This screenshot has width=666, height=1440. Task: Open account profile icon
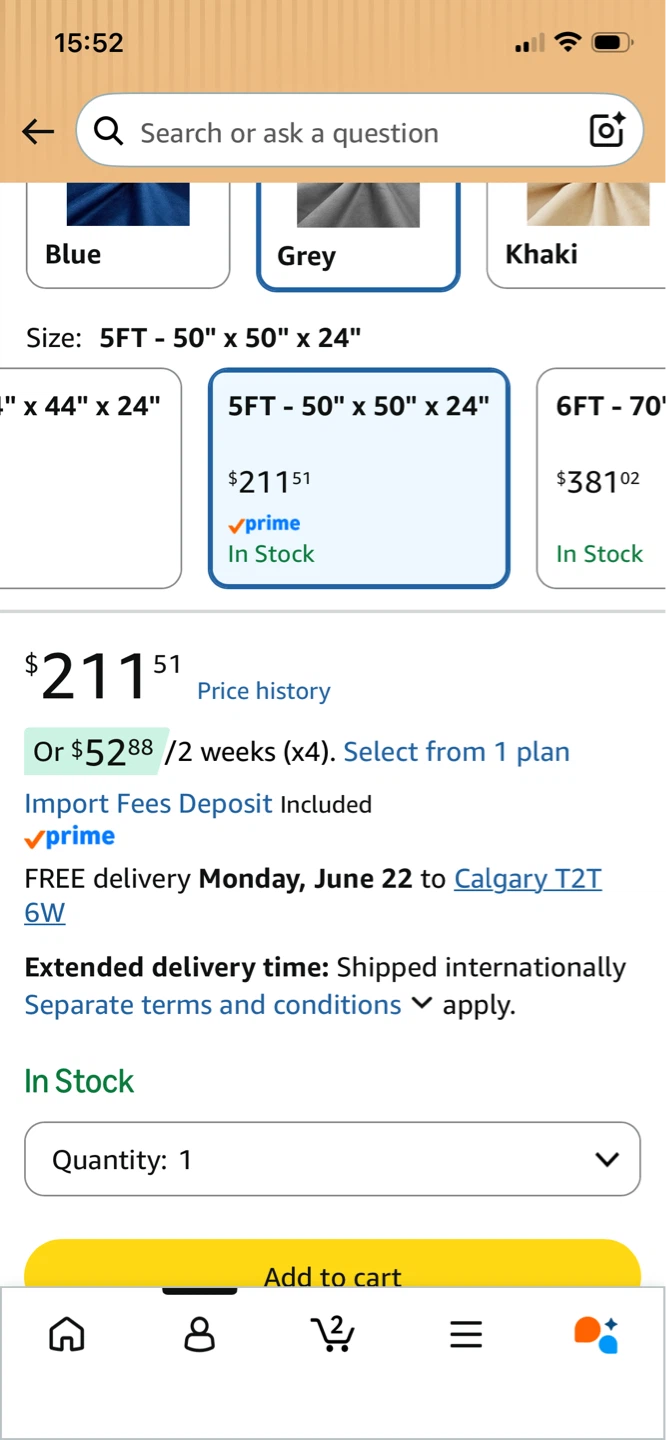pyautogui.click(x=200, y=1334)
